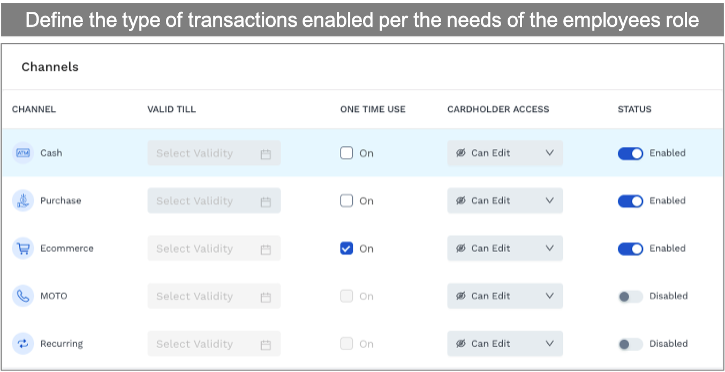Click calendar icon in Recurring validity field
Viewport: 725px width, 372px height.
point(265,345)
